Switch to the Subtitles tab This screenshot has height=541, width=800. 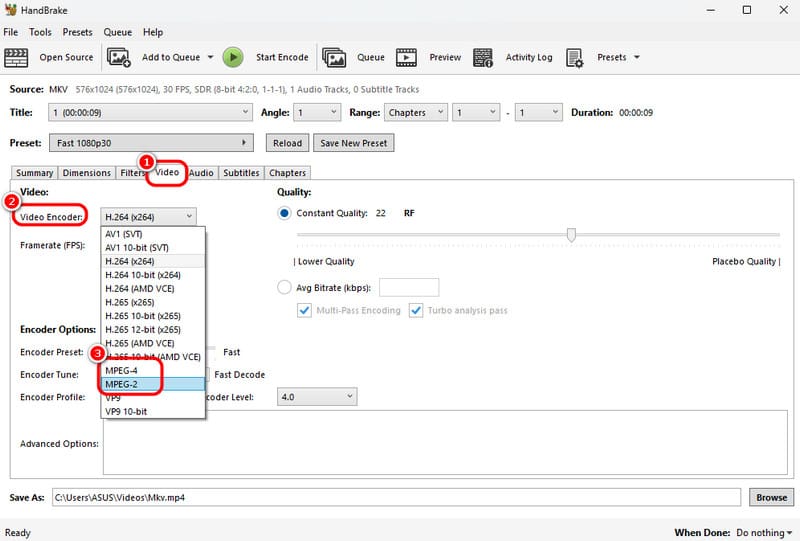[x=241, y=173]
